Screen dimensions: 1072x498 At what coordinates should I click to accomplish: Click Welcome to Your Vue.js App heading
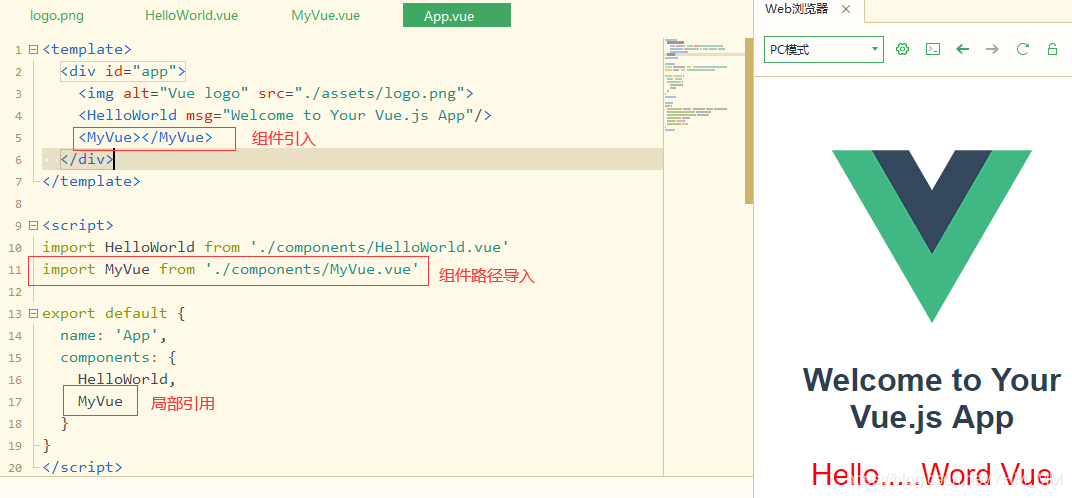click(931, 398)
